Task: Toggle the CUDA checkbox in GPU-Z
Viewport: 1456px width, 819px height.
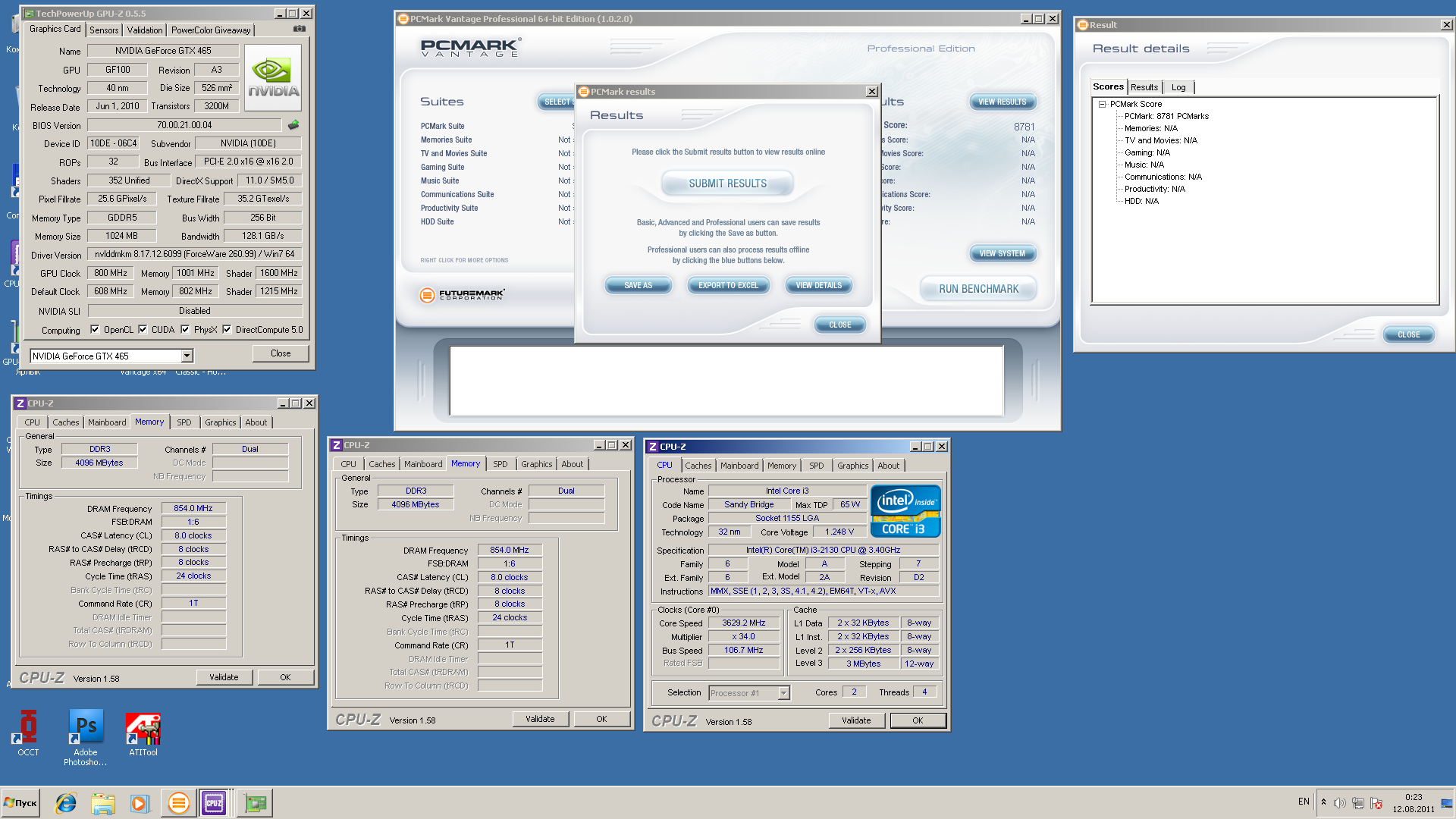Action: coord(143,330)
